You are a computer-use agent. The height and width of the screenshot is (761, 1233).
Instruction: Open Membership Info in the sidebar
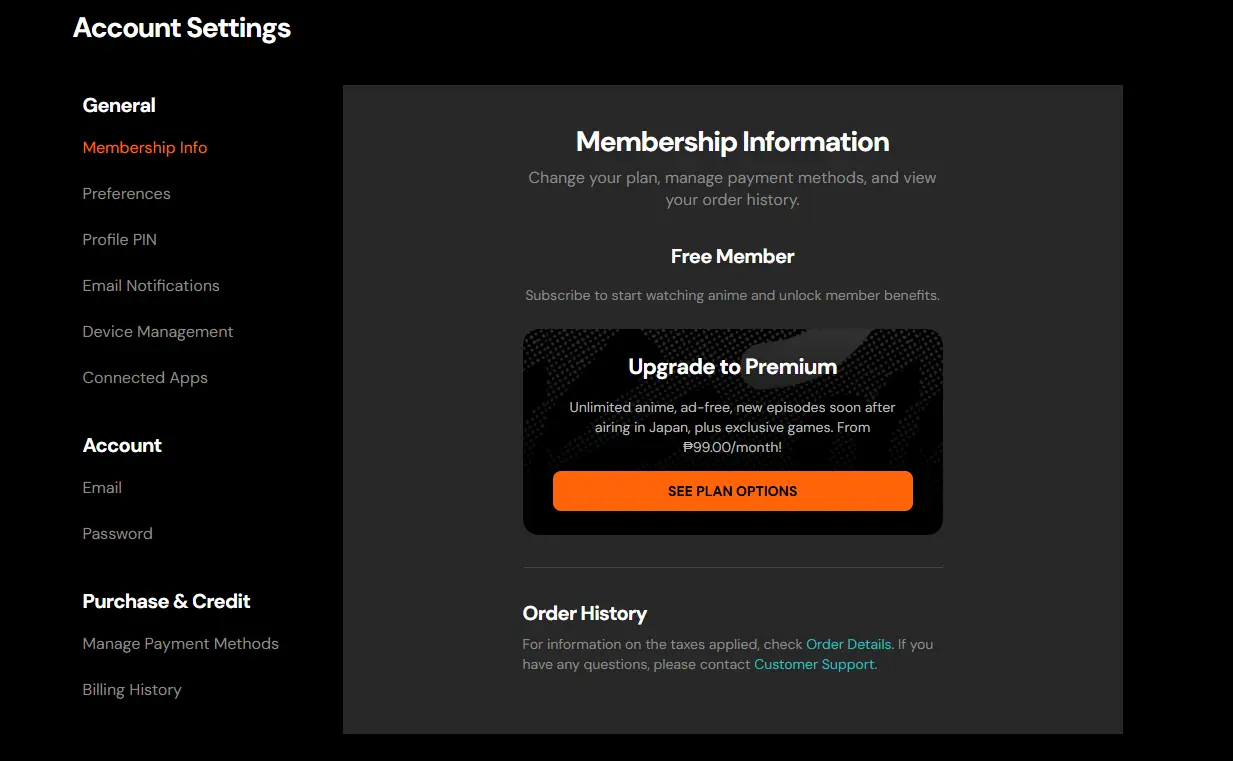pos(145,147)
